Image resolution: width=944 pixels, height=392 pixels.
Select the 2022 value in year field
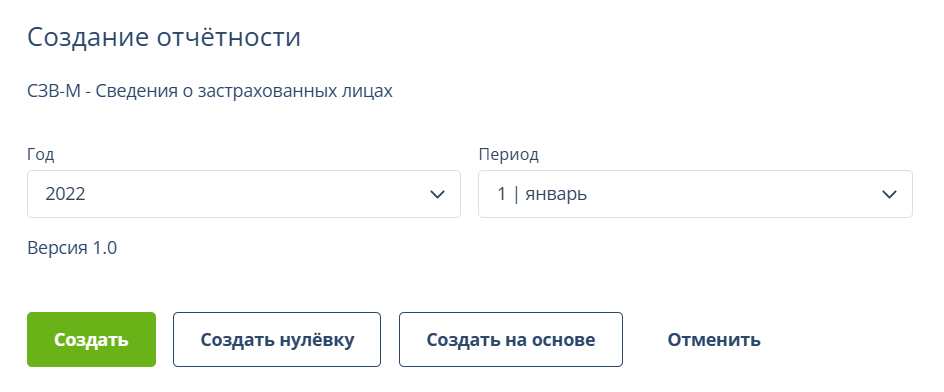click(66, 194)
